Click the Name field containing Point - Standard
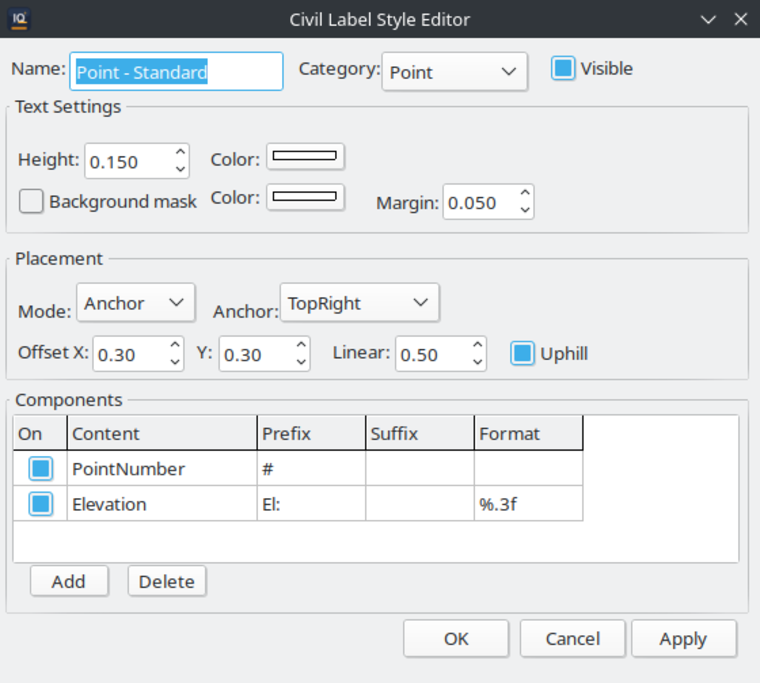This screenshot has height=683, width=760. 176,72
